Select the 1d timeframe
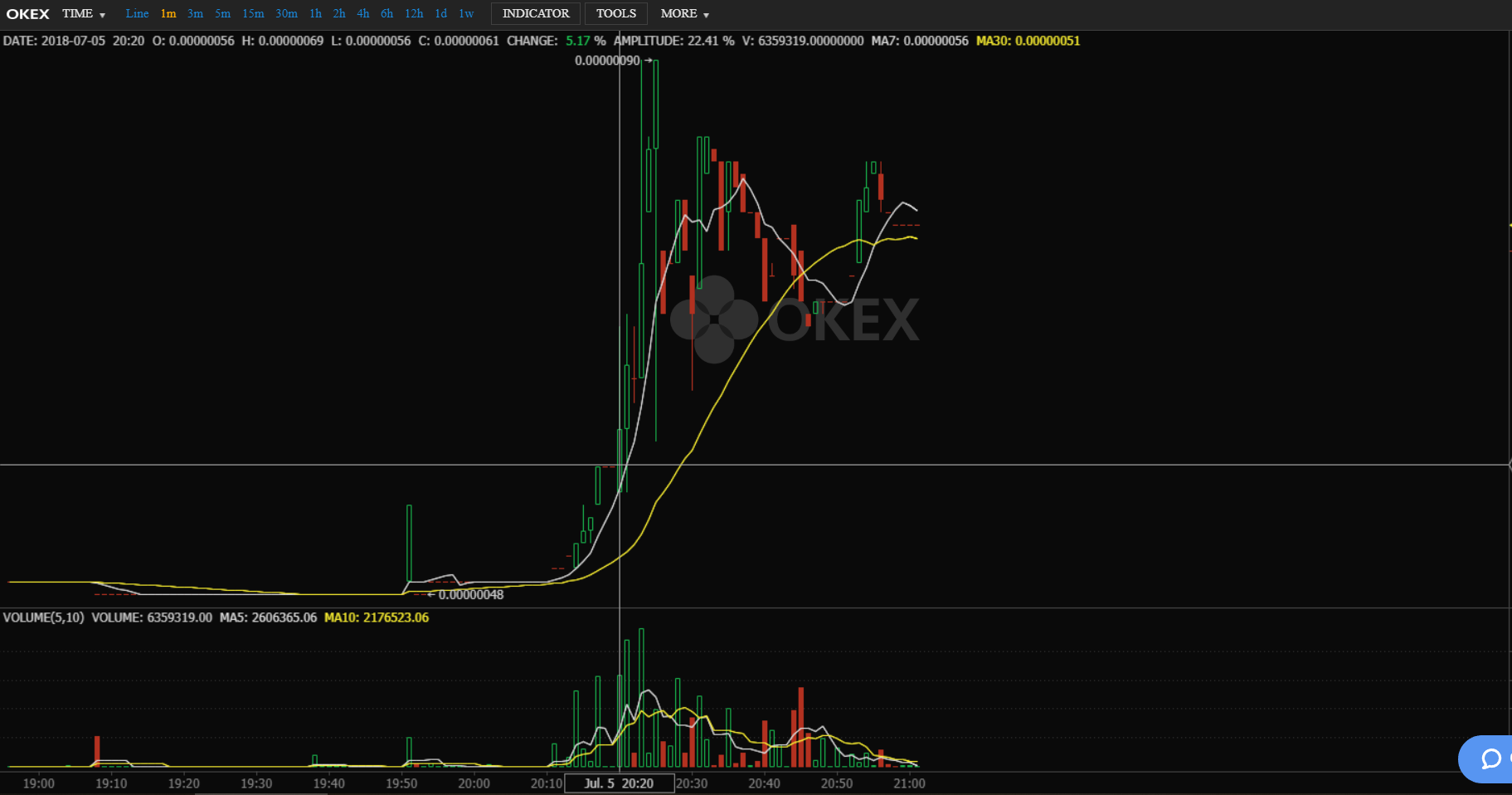The height and width of the screenshot is (795, 1512). tap(441, 13)
